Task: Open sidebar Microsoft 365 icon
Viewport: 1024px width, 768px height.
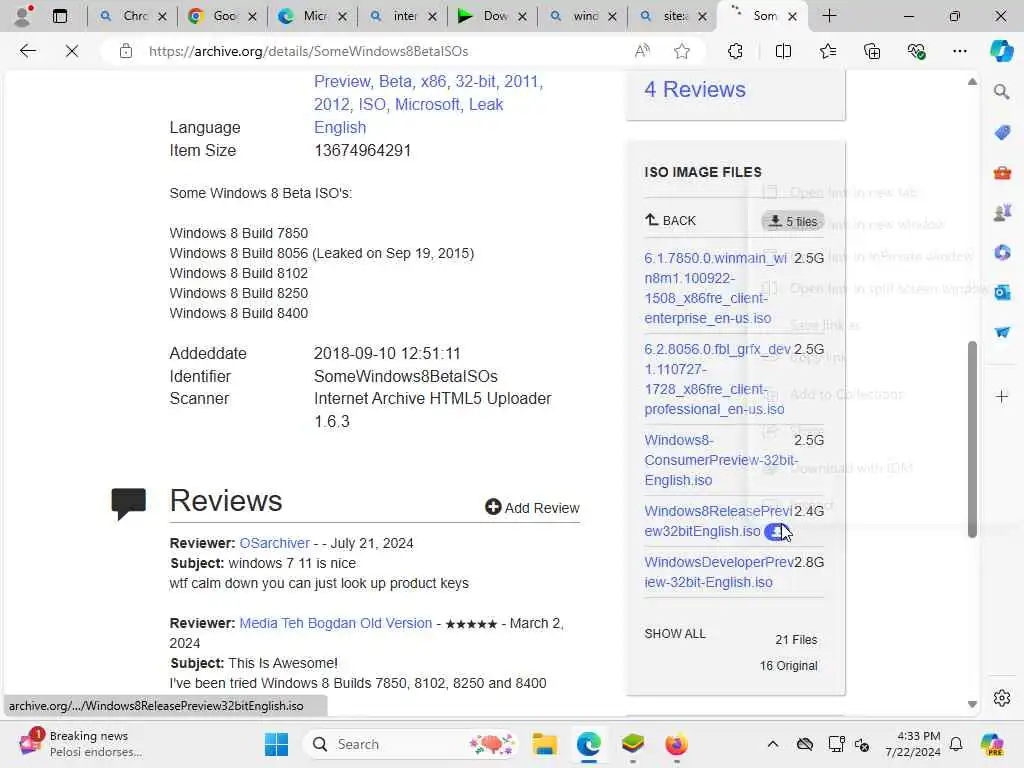Action: click(x=1002, y=252)
